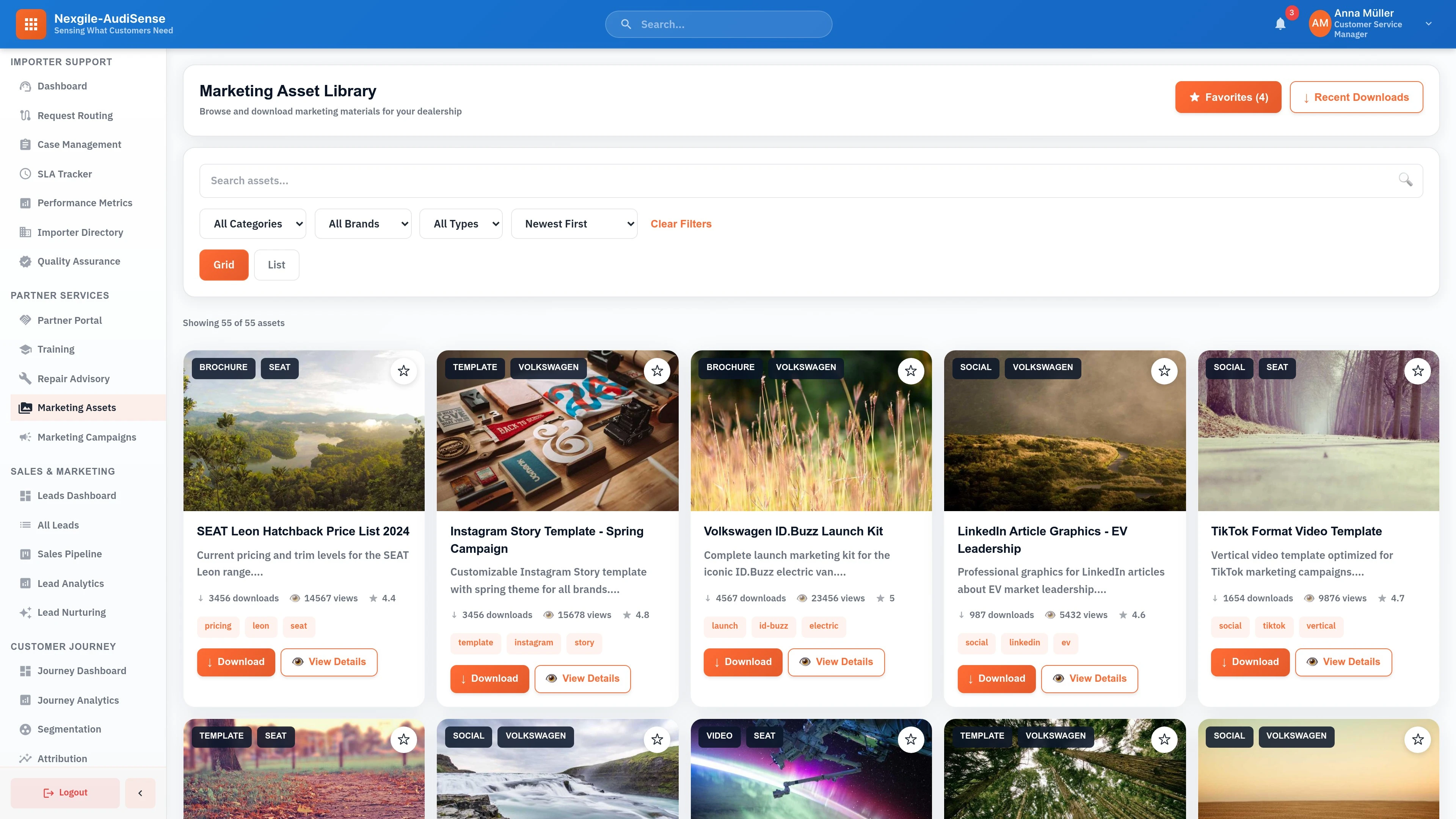Screen dimensions: 1456x819
Task: Select SLA Tracker in the sidebar
Action: pyautogui.click(x=64, y=174)
